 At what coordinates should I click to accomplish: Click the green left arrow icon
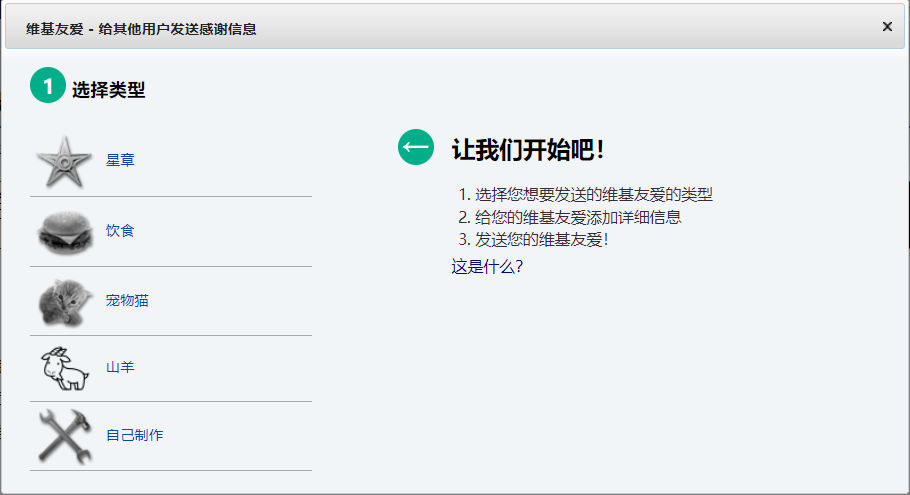coord(416,147)
